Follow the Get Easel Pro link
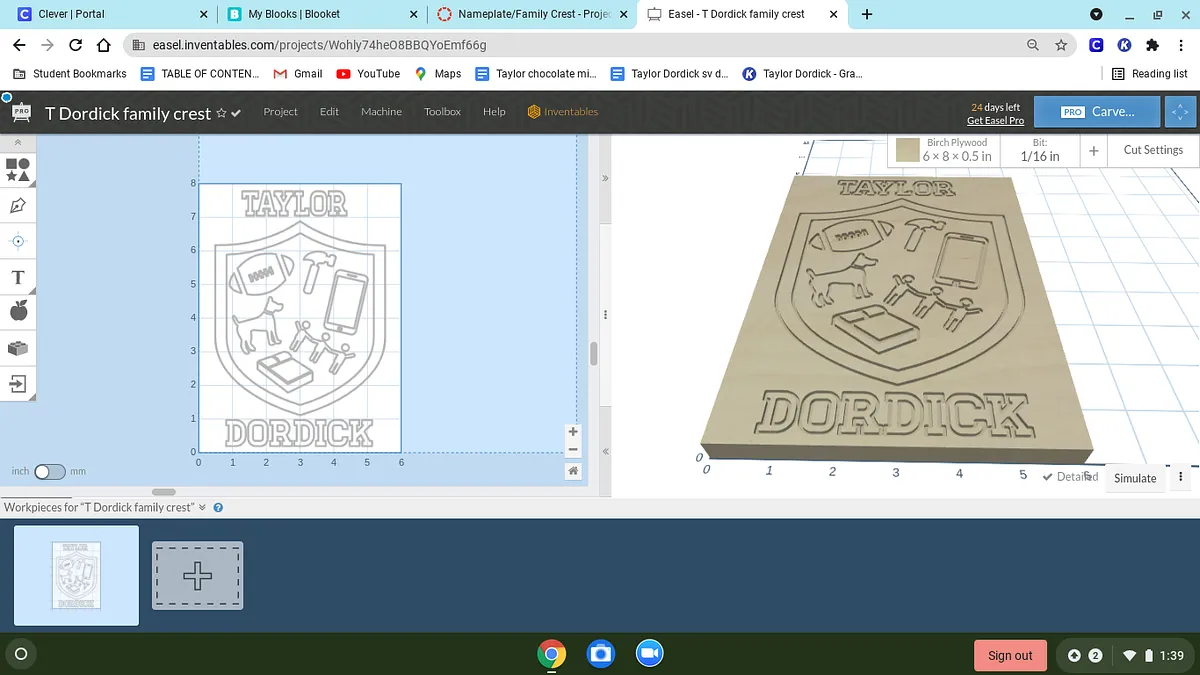The width and height of the screenshot is (1200, 675). click(x=995, y=121)
